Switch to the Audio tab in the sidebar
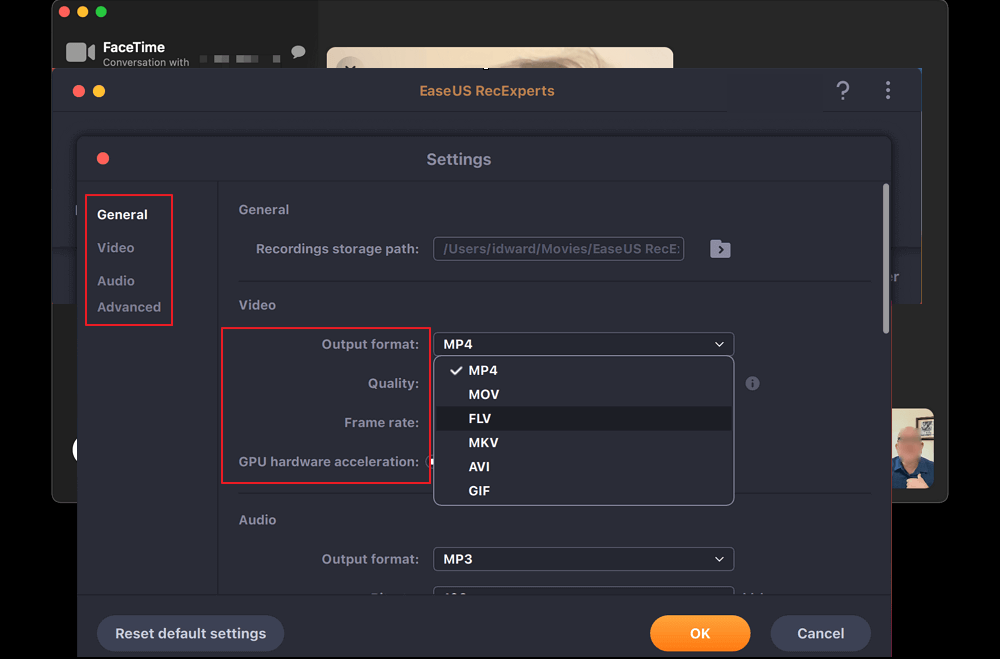The width and height of the screenshot is (1000, 659). [x=115, y=281]
